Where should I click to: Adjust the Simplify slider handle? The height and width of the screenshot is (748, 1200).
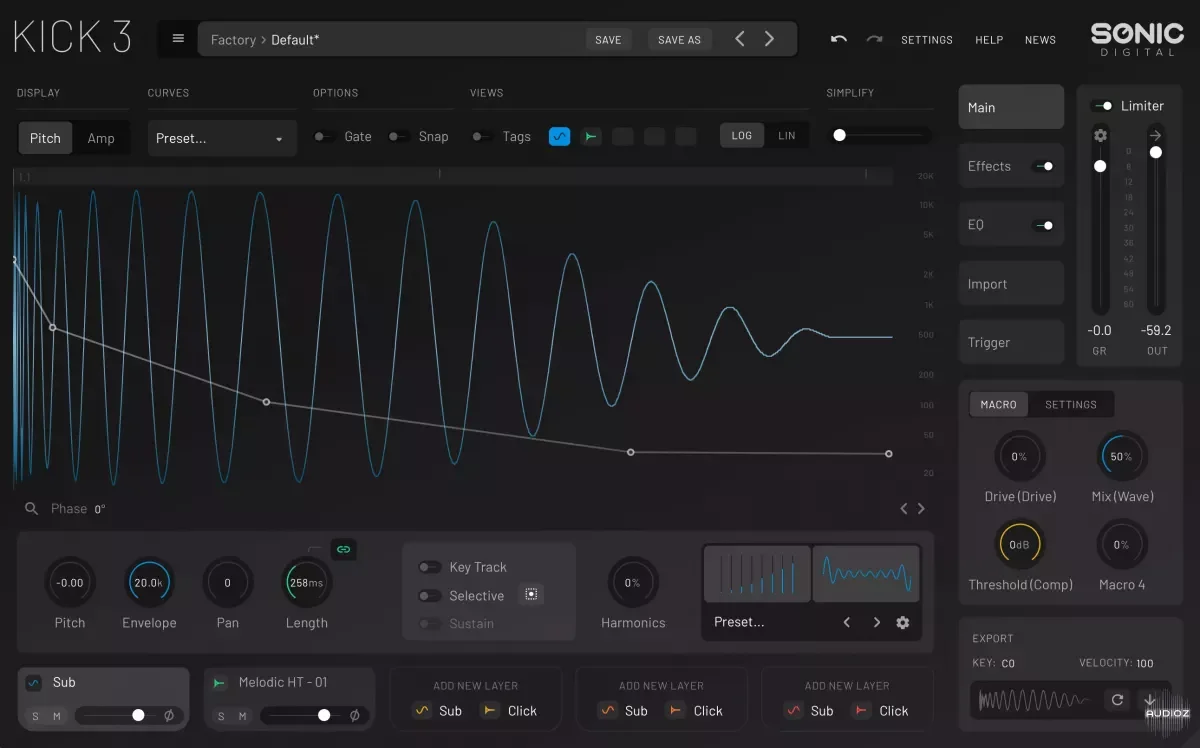click(x=839, y=135)
